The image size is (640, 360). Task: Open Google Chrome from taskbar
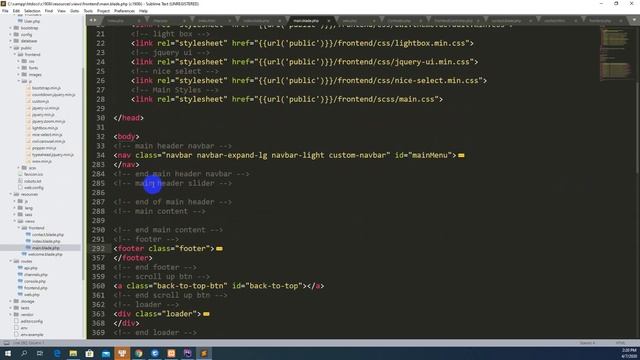pyautogui.click(x=139, y=353)
